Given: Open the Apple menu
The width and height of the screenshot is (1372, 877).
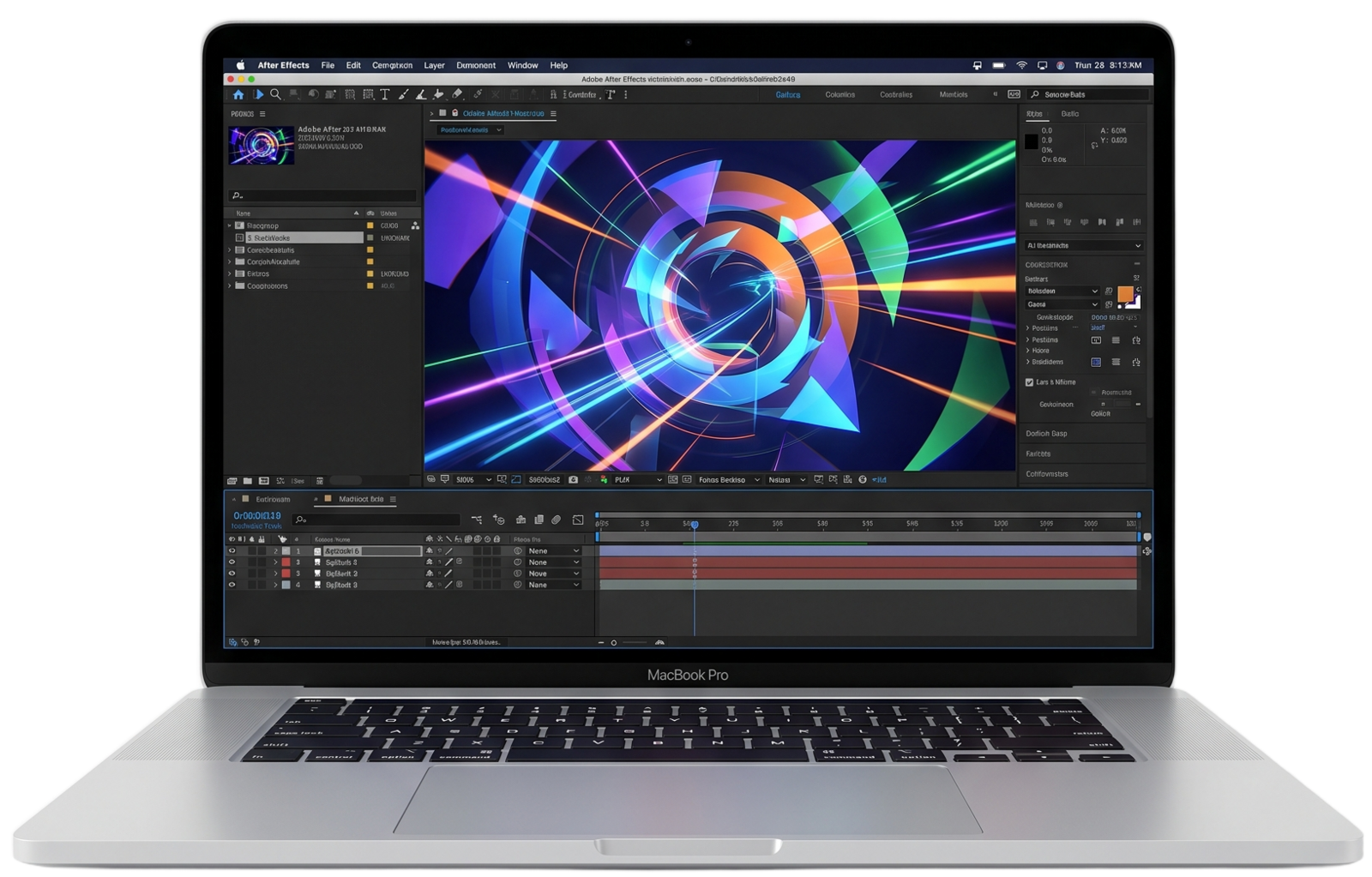Looking at the screenshot, I should click(241, 65).
